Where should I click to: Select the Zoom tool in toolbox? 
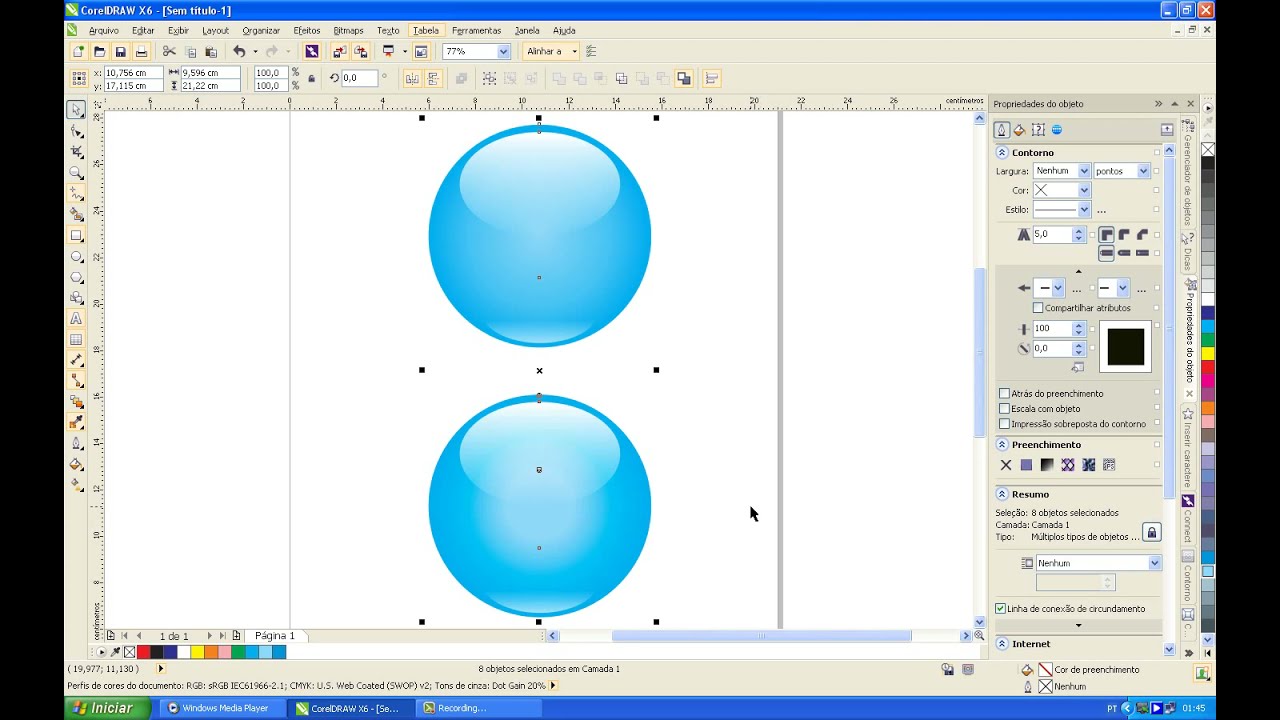[76, 173]
